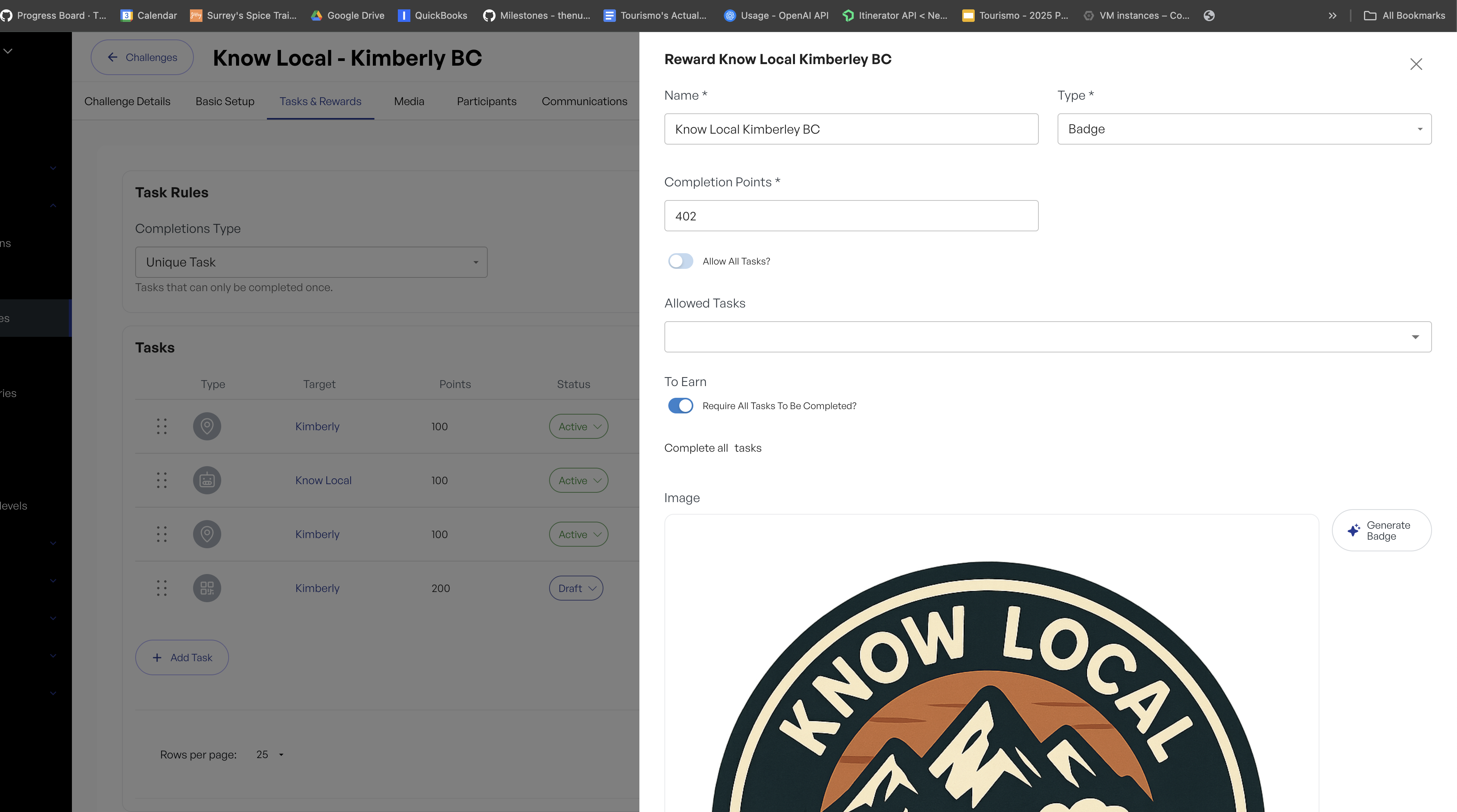Open the Basic Setup tab
The height and width of the screenshot is (812, 1457).
pos(225,101)
